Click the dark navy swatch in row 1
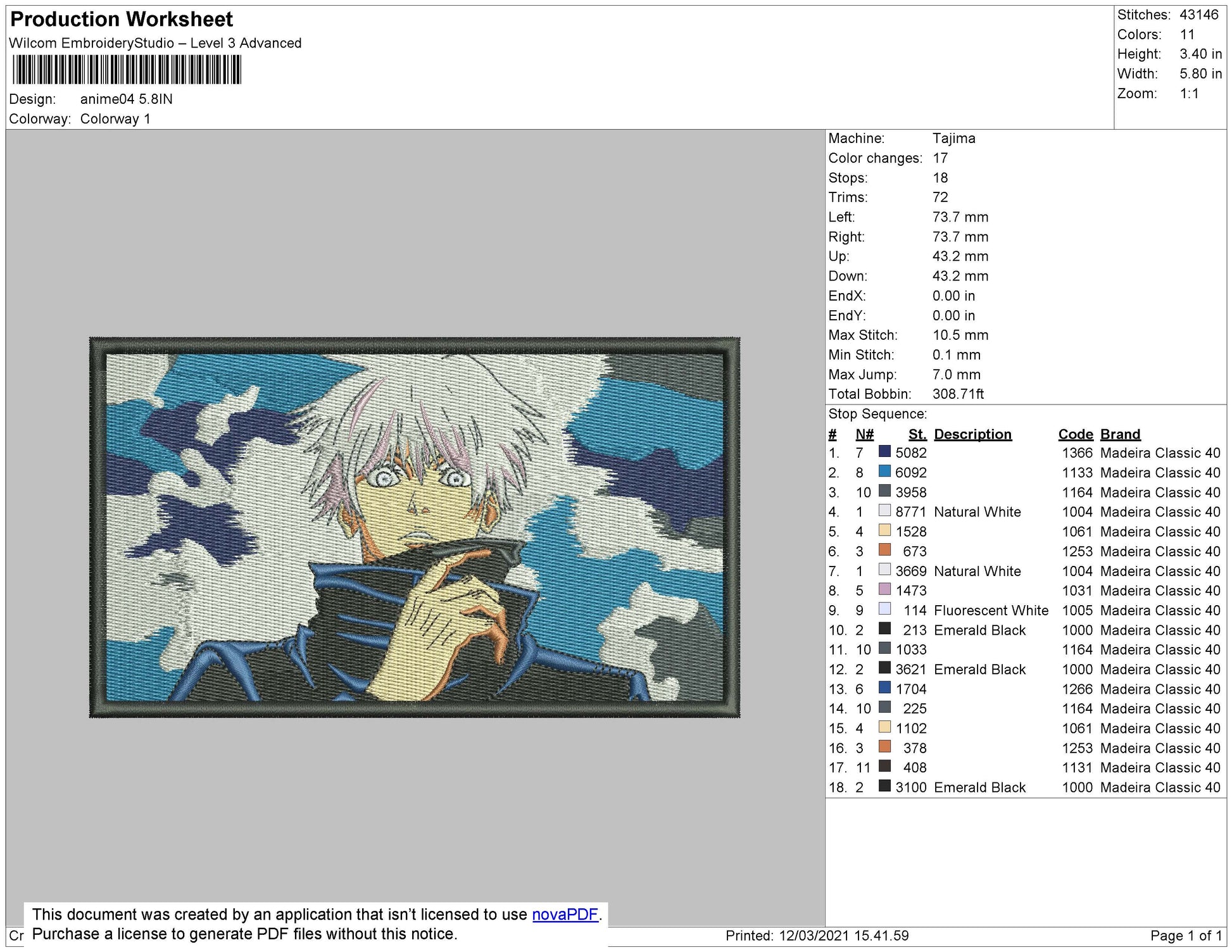This screenshot has height=952, width=1232. [x=884, y=452]
